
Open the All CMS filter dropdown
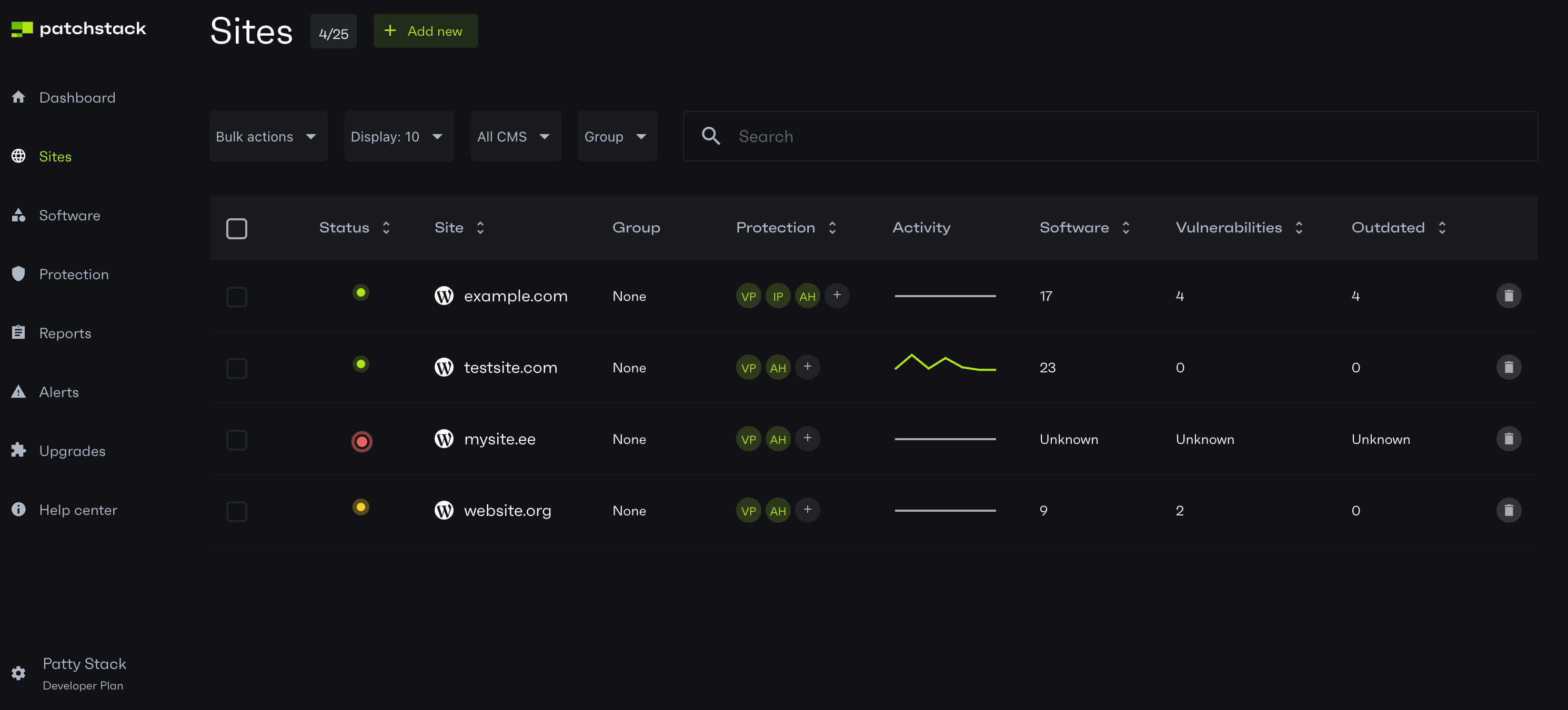point(515,136)
